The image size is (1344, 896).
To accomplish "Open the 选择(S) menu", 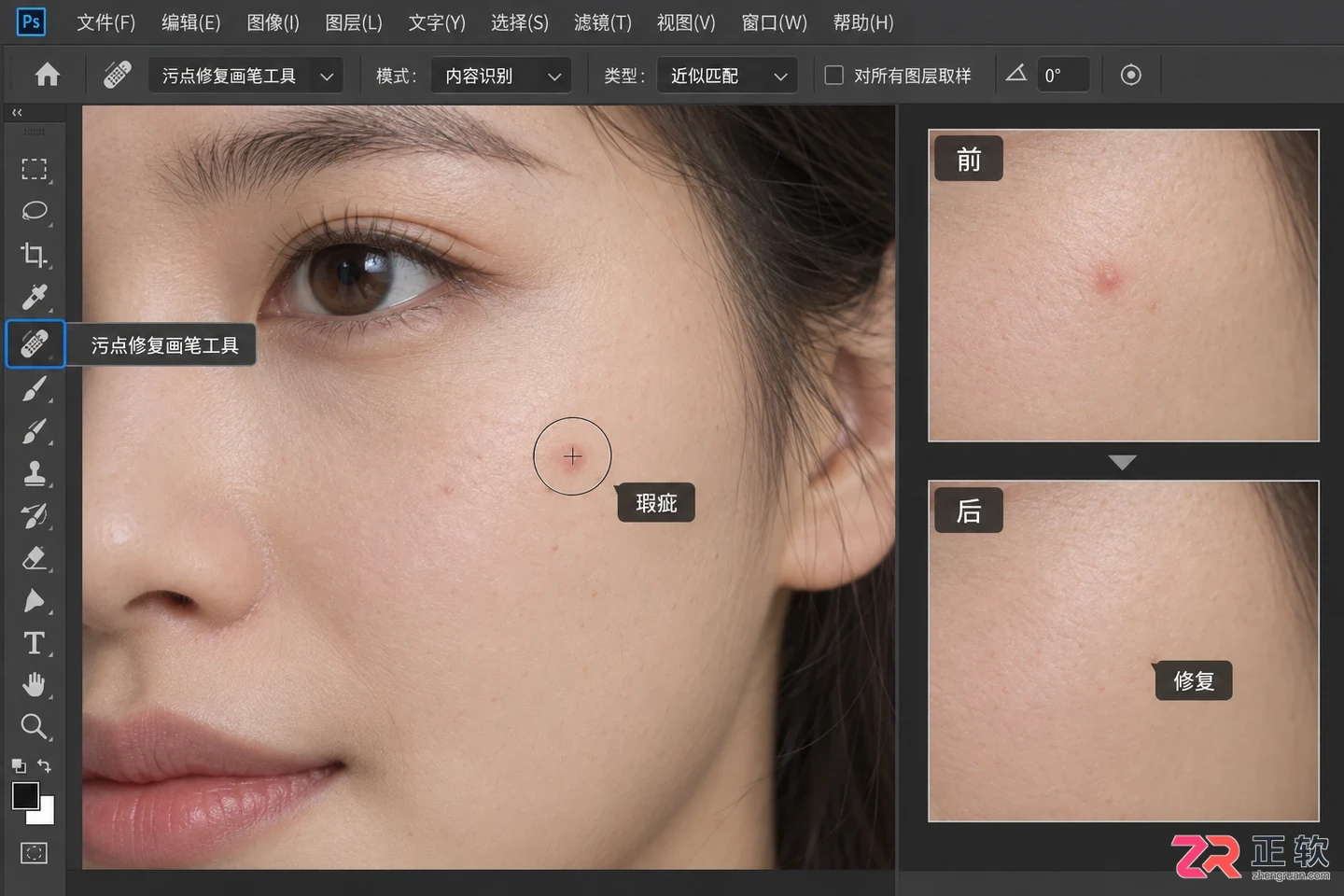I will pos(520,22).
